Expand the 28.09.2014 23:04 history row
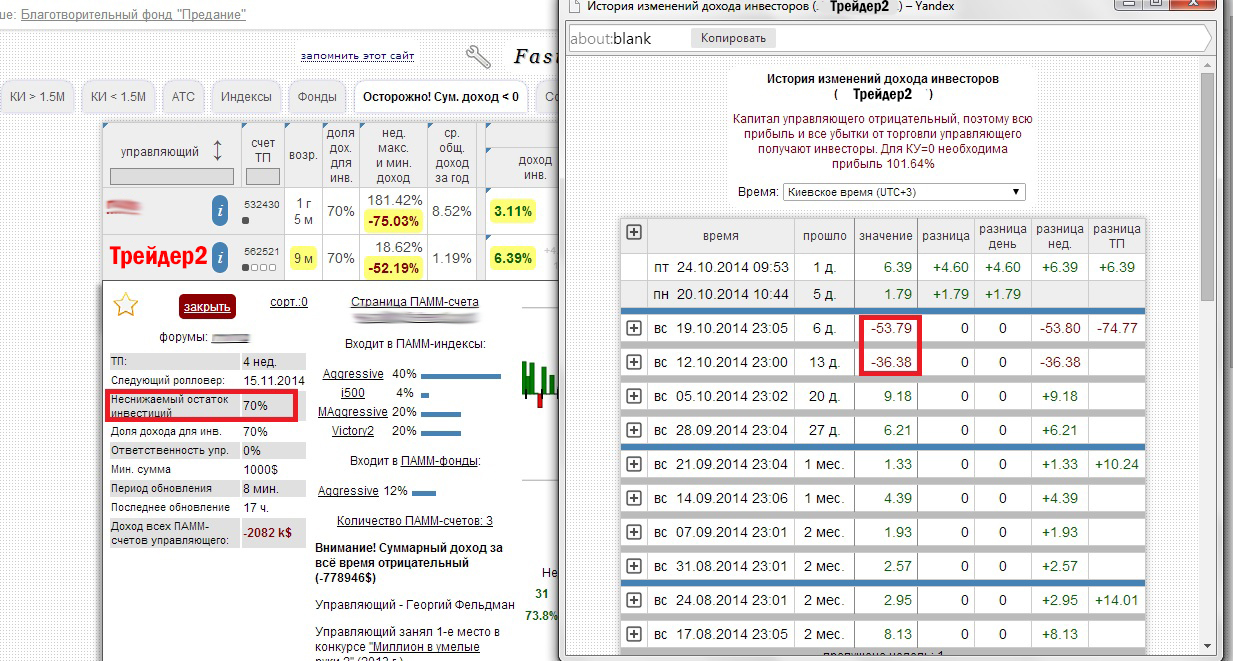The height and width of the screenshot is (661, 1233). click(634, 429)
